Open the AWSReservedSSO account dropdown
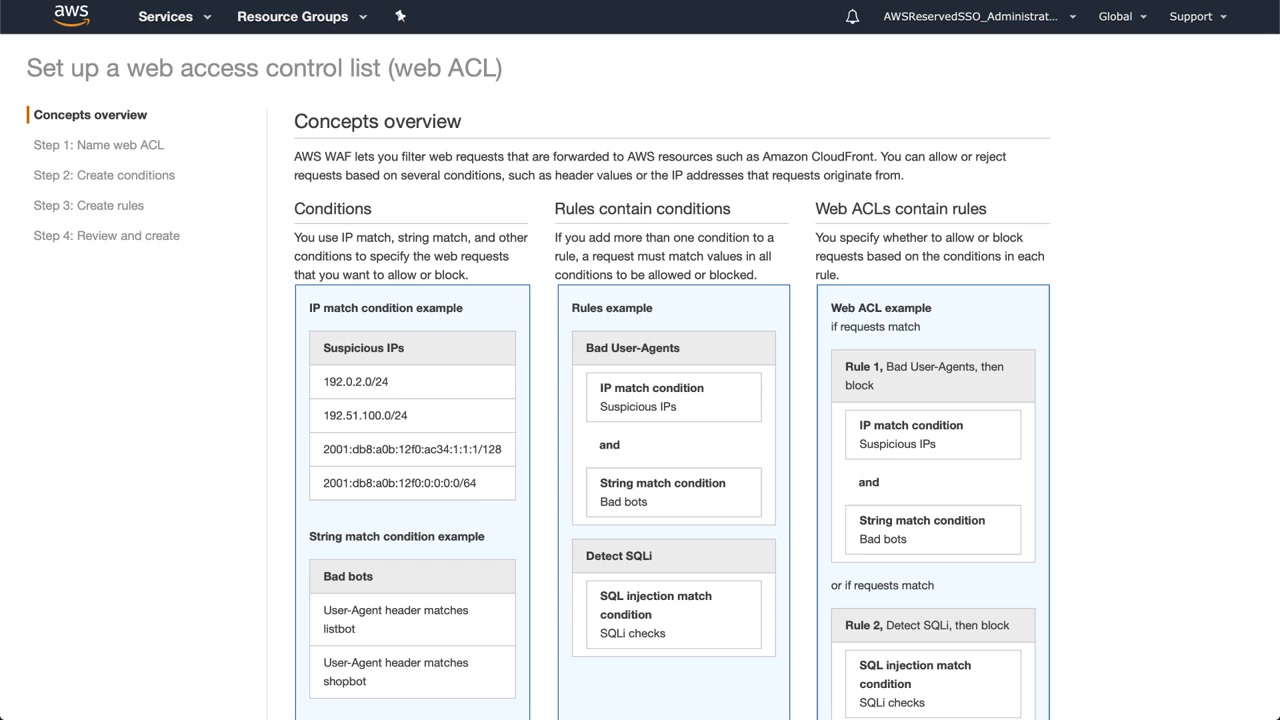 tap(979, 17)
